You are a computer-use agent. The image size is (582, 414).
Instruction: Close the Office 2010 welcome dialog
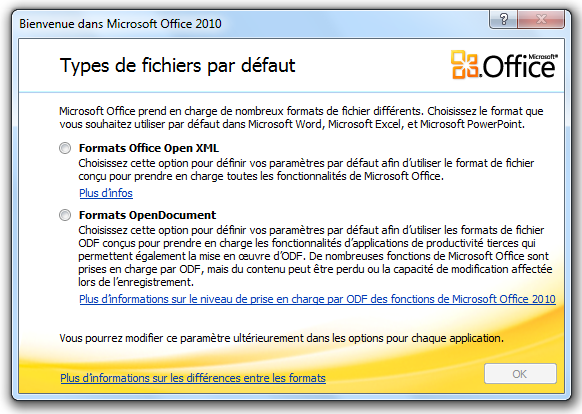pyautogui.click(x=541, y=19)
